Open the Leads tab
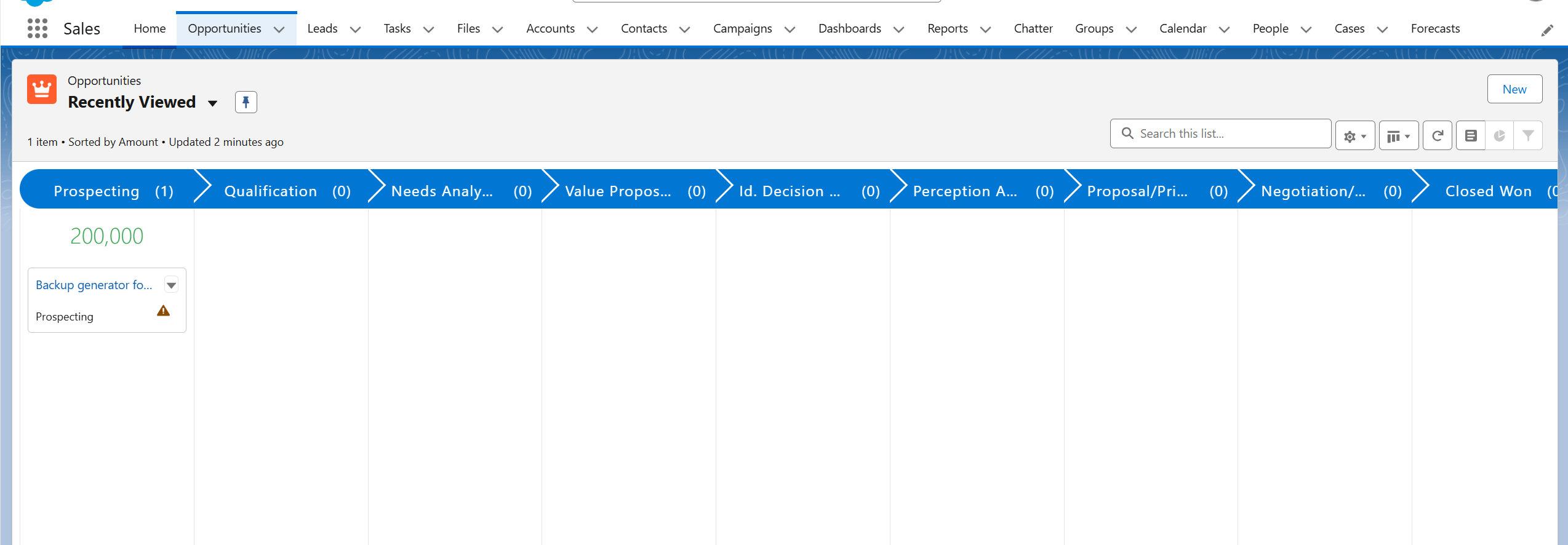Viewport: 1568px width, 545px height. (x=322, y=28)
